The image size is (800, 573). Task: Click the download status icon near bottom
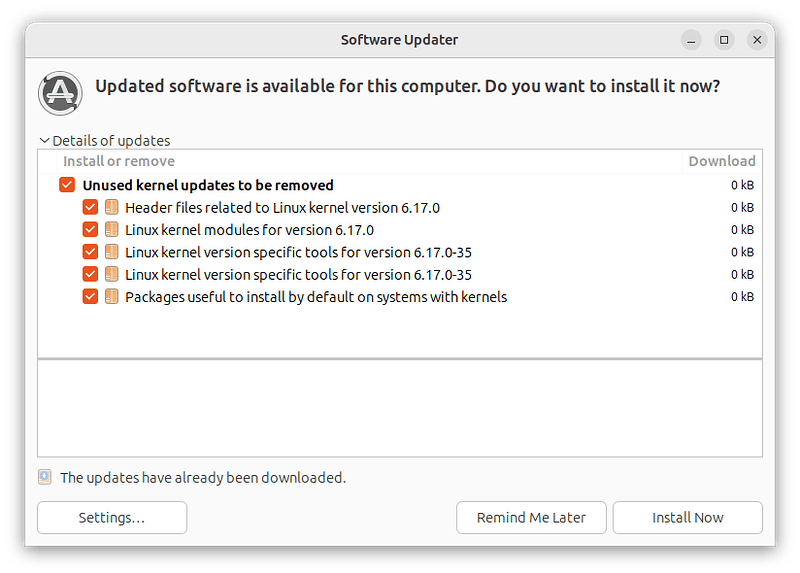click(x=45, y=477)
